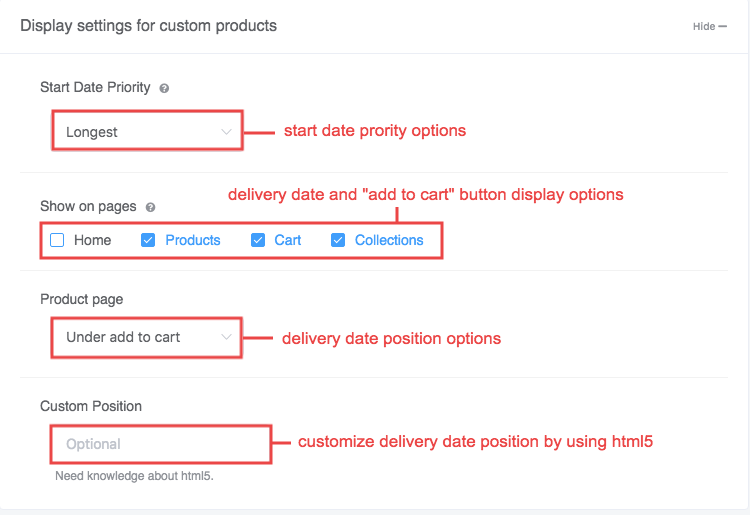This screenshot has width=750, height=515.
Task: Collapse the display settings panel via Hide
Action: (x=703, y=27)
